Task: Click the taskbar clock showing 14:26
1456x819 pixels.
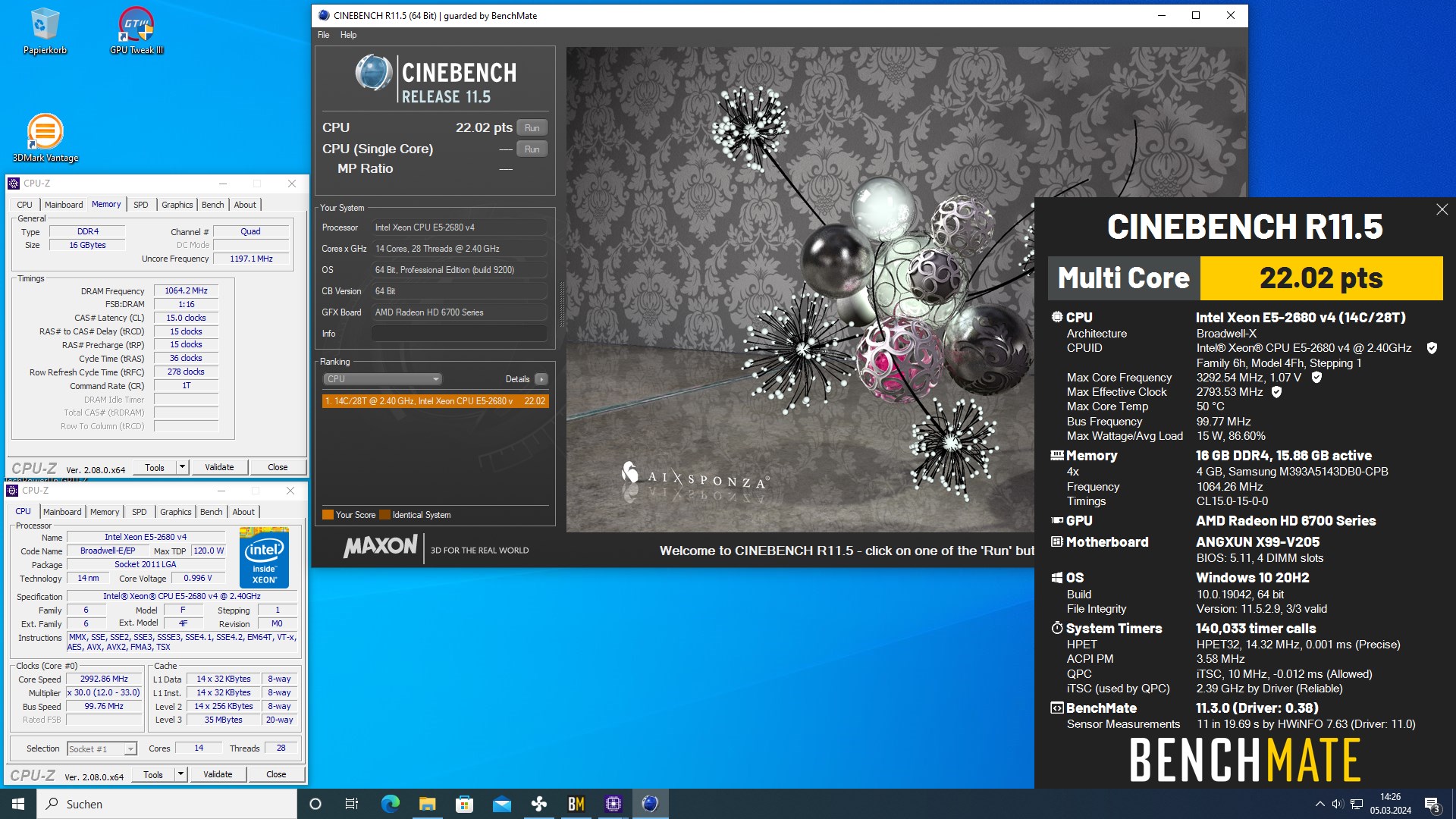Action: [x=1390, y=804]
